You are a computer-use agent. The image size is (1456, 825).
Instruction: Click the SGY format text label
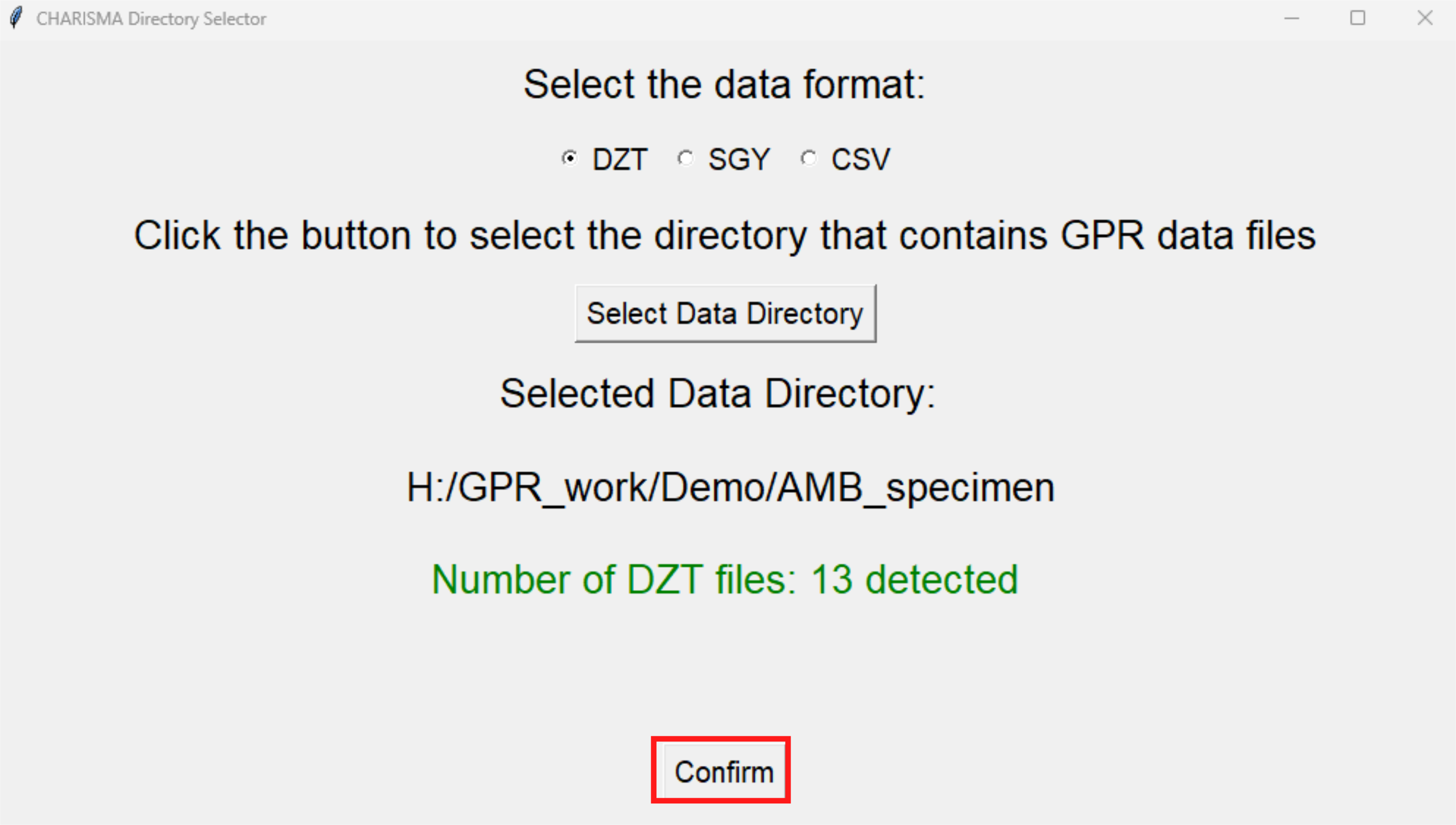coord(739,159)
